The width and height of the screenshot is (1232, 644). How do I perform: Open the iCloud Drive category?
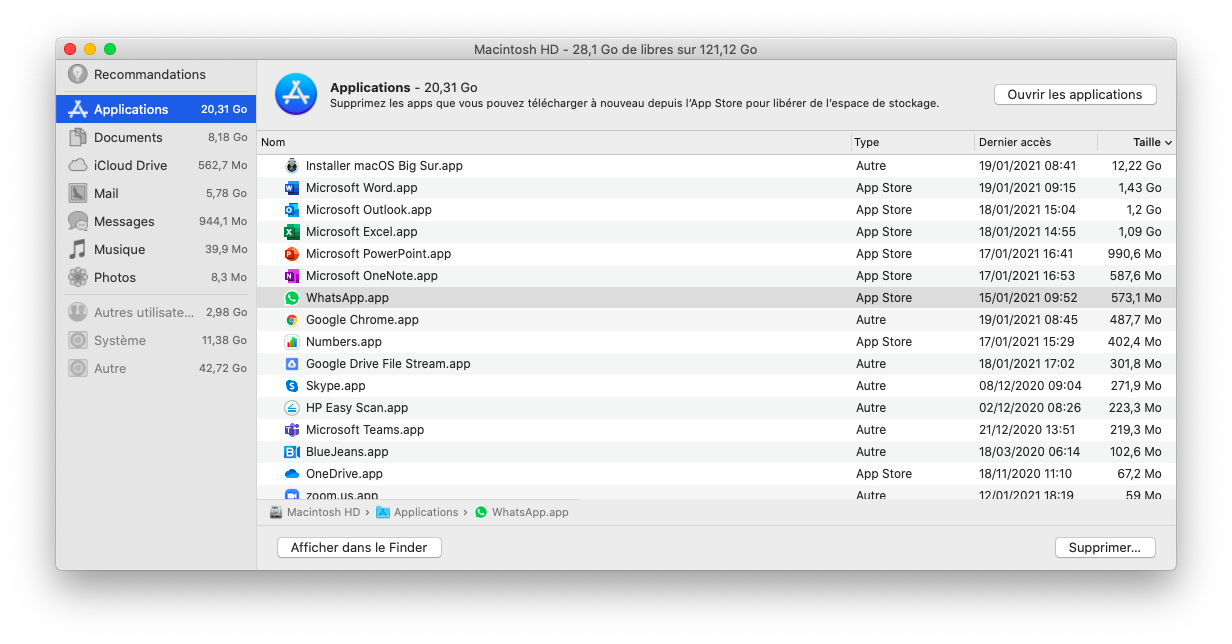pos(156,165)
